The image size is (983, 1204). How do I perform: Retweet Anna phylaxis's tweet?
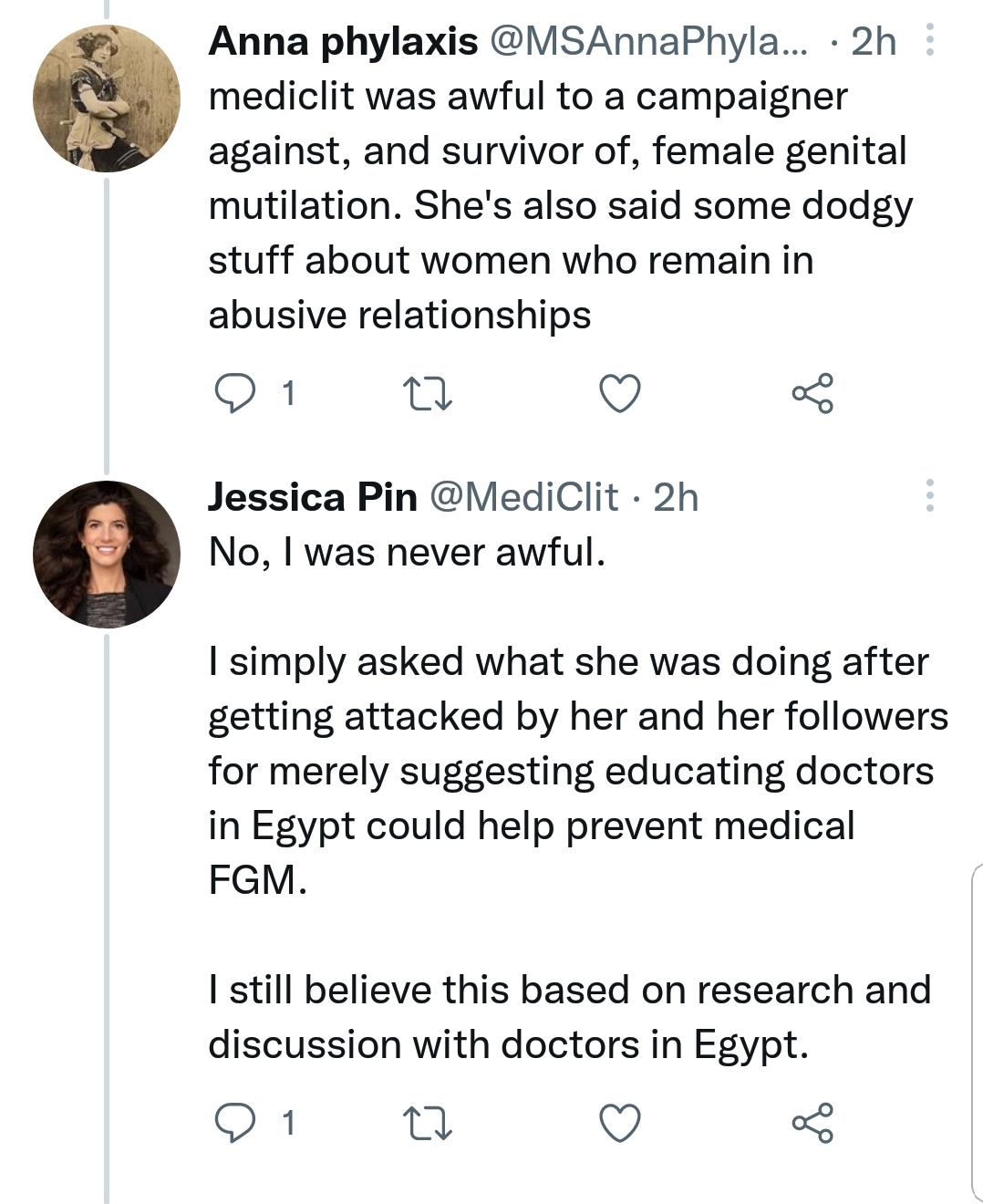(427, 394)
